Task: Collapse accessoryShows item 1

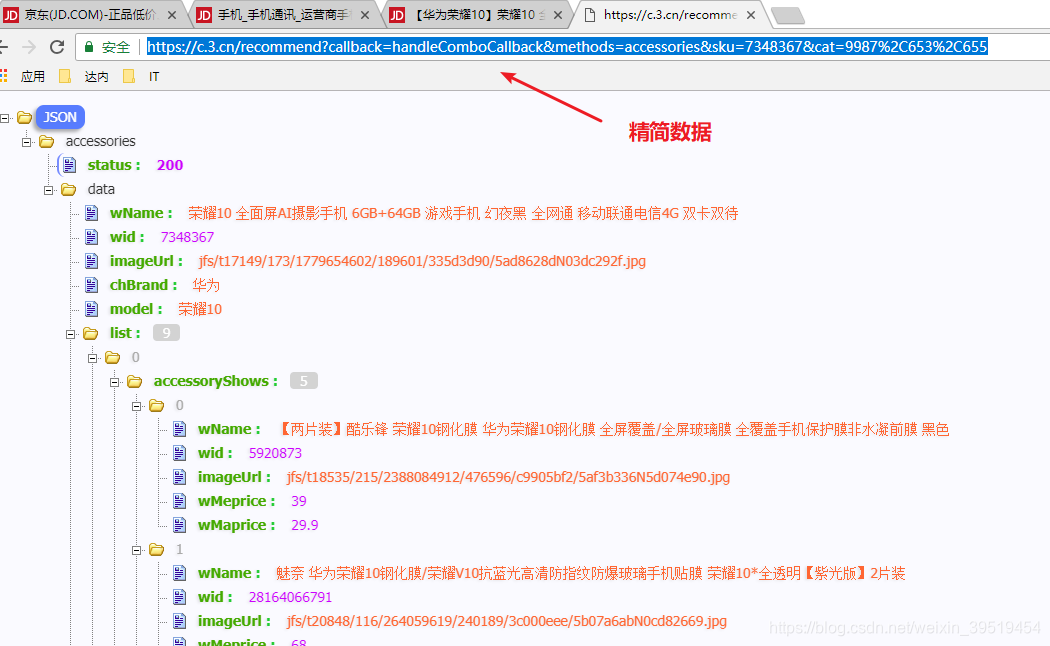Action: click(x=137, y=550)
